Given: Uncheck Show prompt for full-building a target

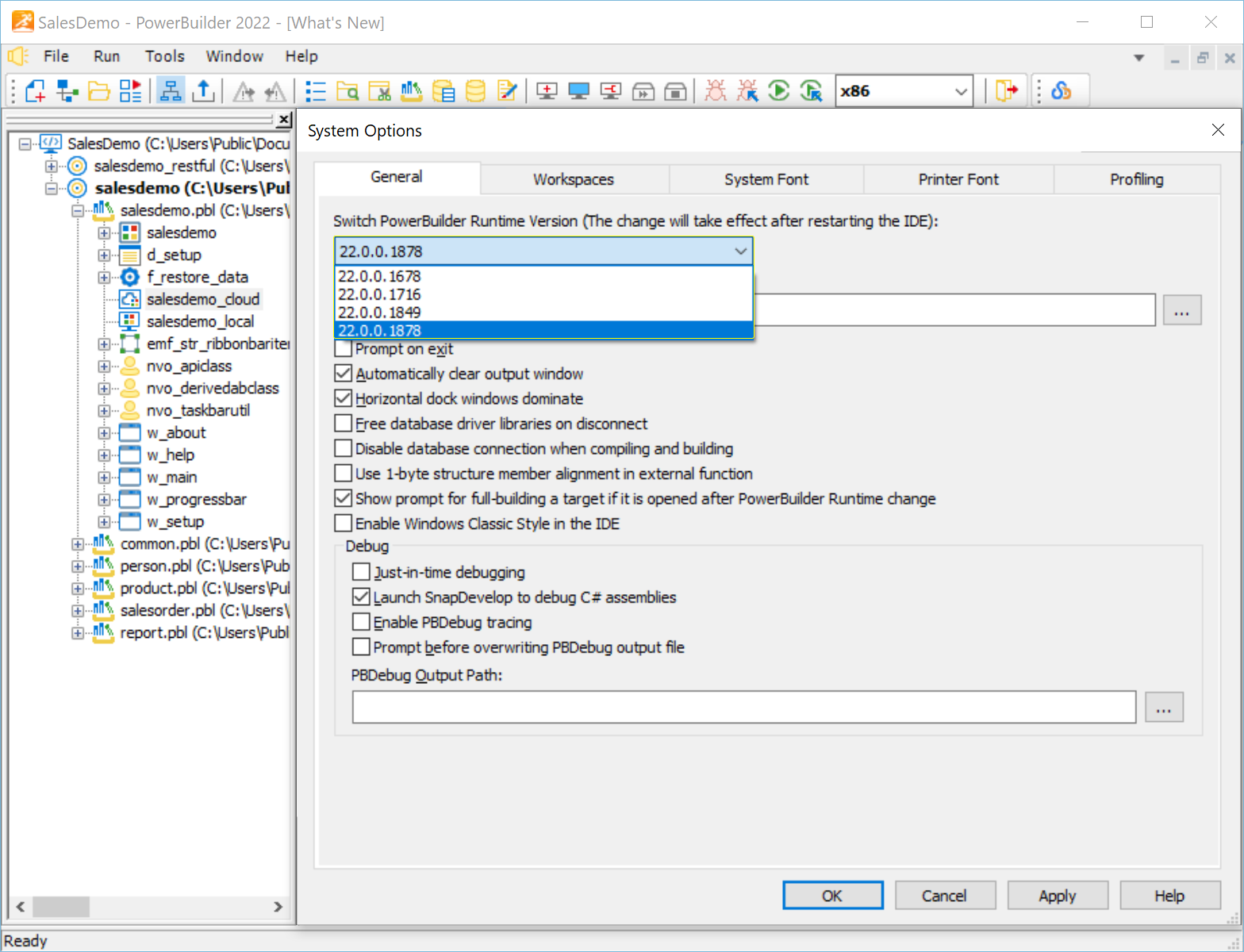Looking at the screenshot, I should click(x=344, y=498).
